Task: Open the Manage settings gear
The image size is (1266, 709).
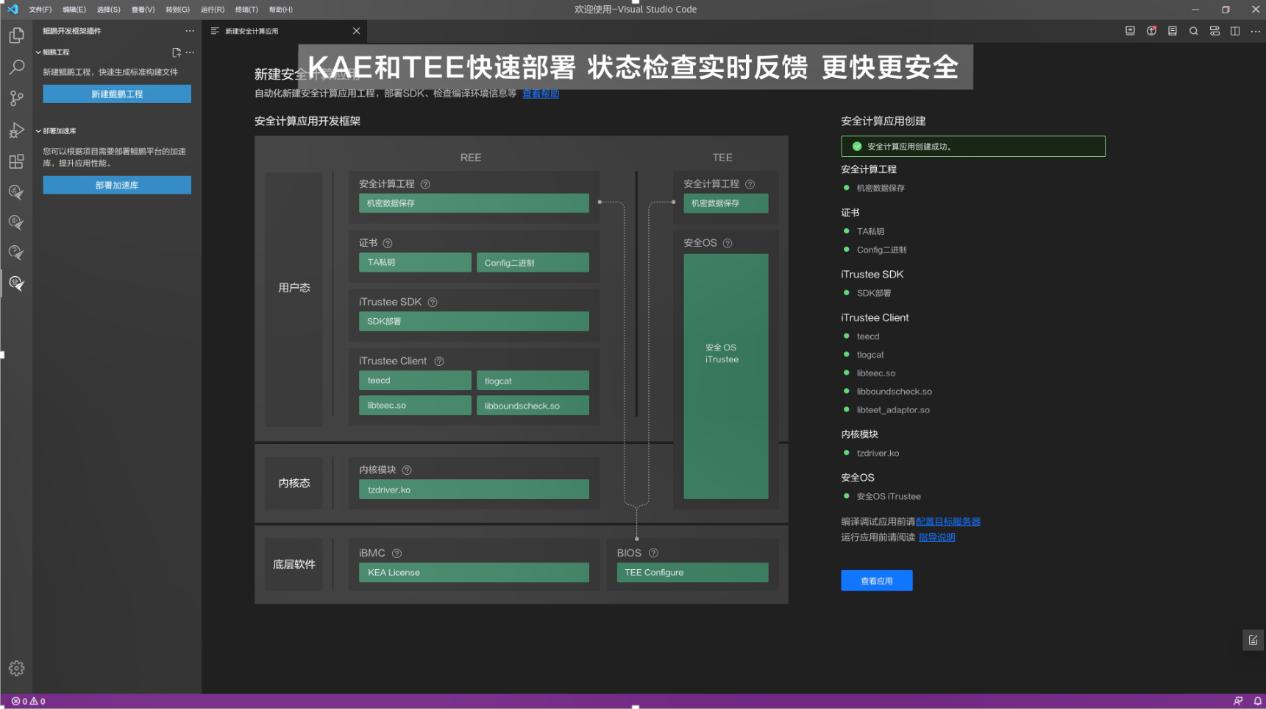Action: (16, 668)
